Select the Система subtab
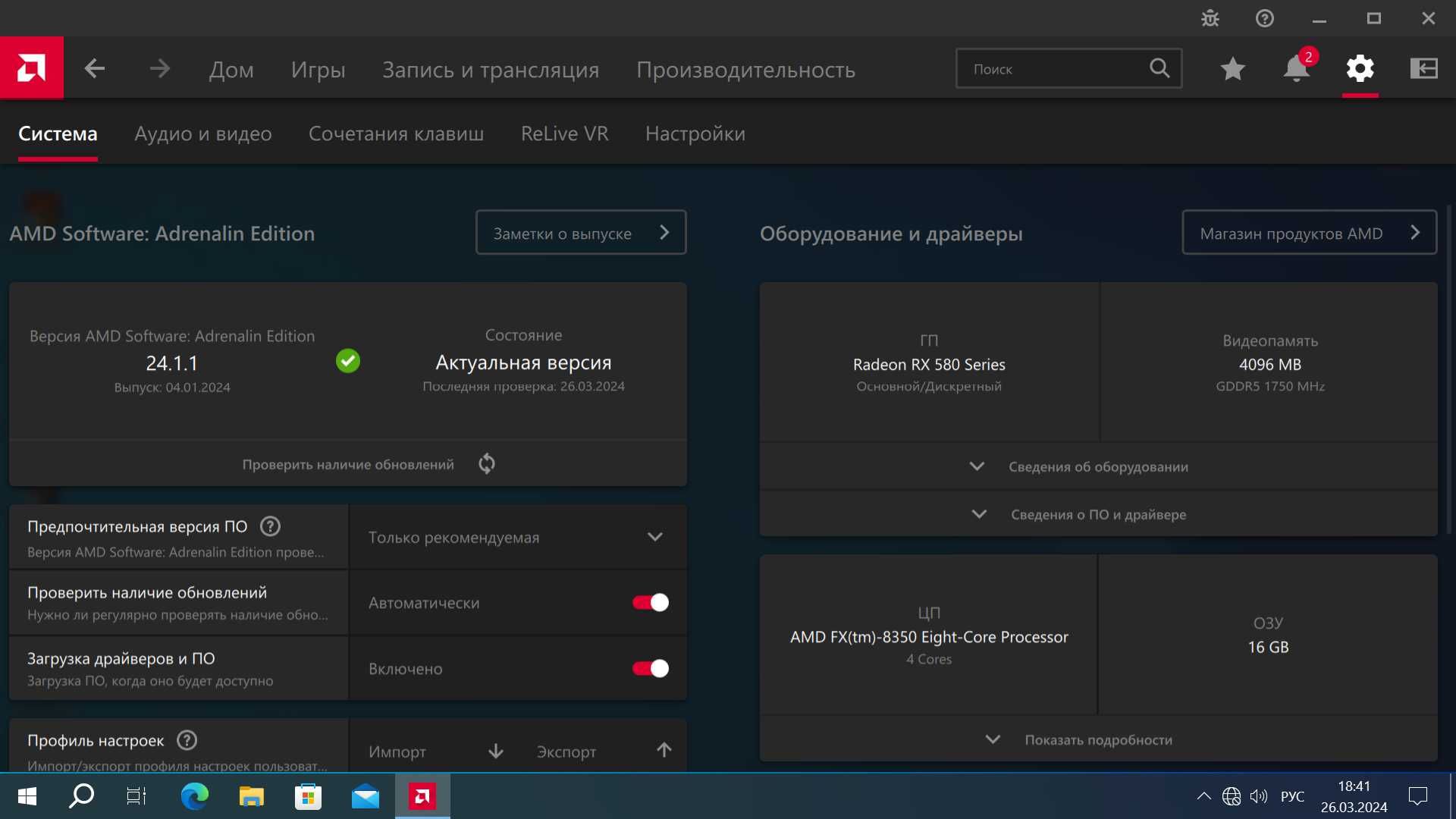 (x=58, y=133)
